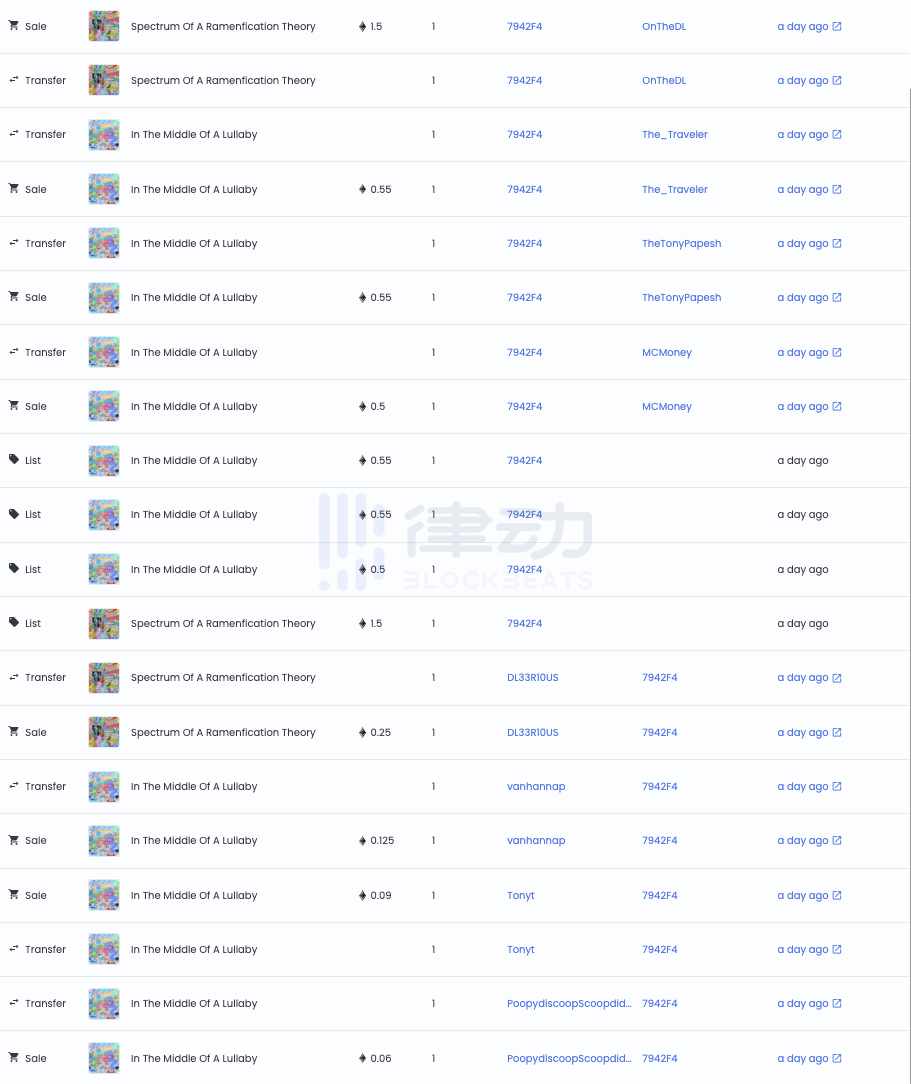Click 'a day ago' link in DL33R10US Sale row

coord(802,732)
